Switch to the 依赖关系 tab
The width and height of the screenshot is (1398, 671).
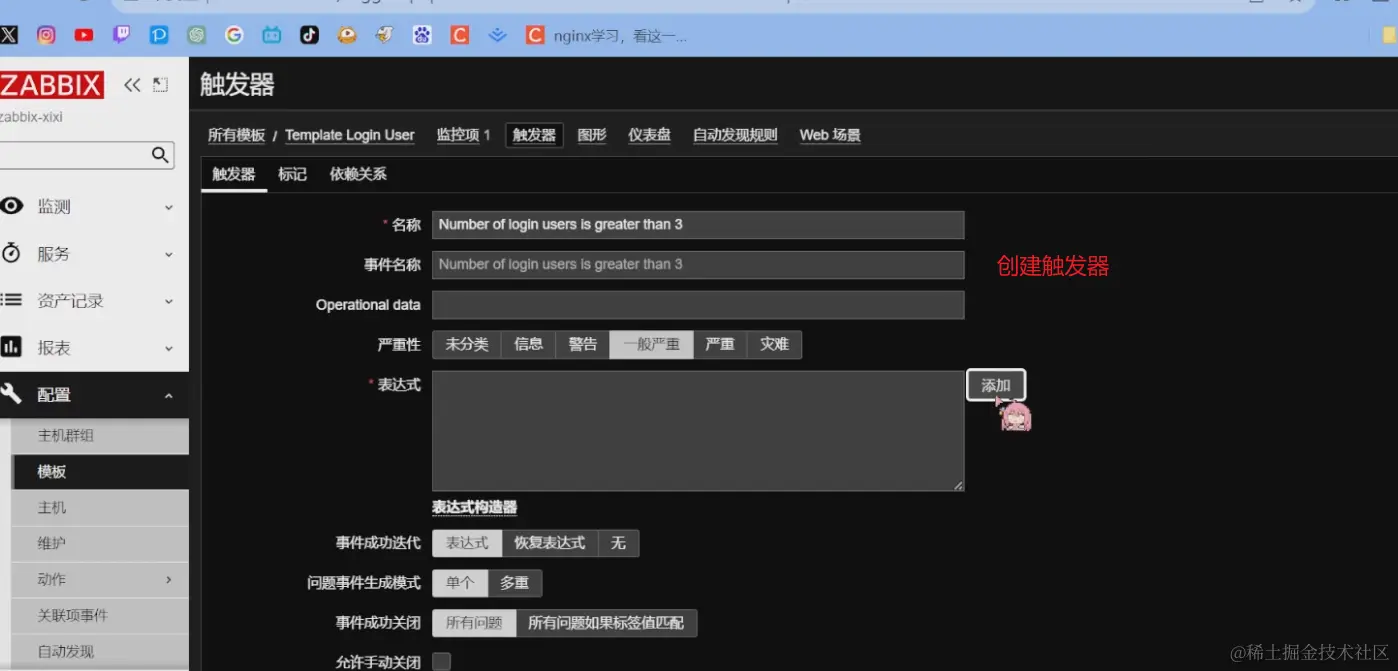pyautogui.click(x=358, y=174)
